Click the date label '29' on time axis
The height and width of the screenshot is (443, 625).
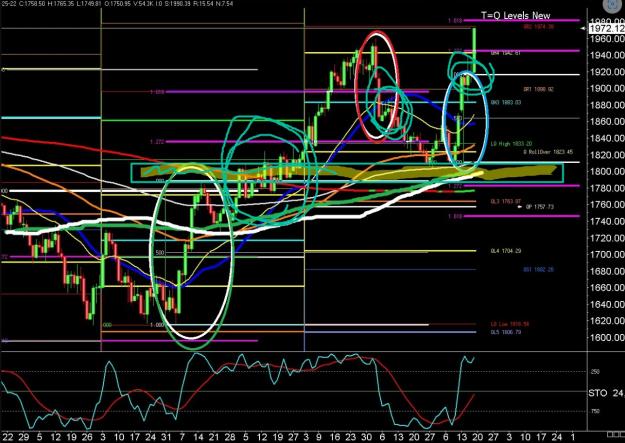(23, 437)
